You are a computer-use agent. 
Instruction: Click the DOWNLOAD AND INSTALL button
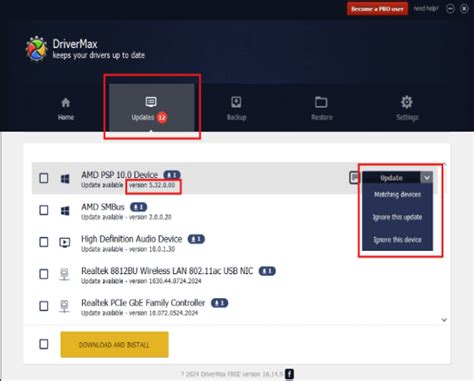[x=114, y=345]
